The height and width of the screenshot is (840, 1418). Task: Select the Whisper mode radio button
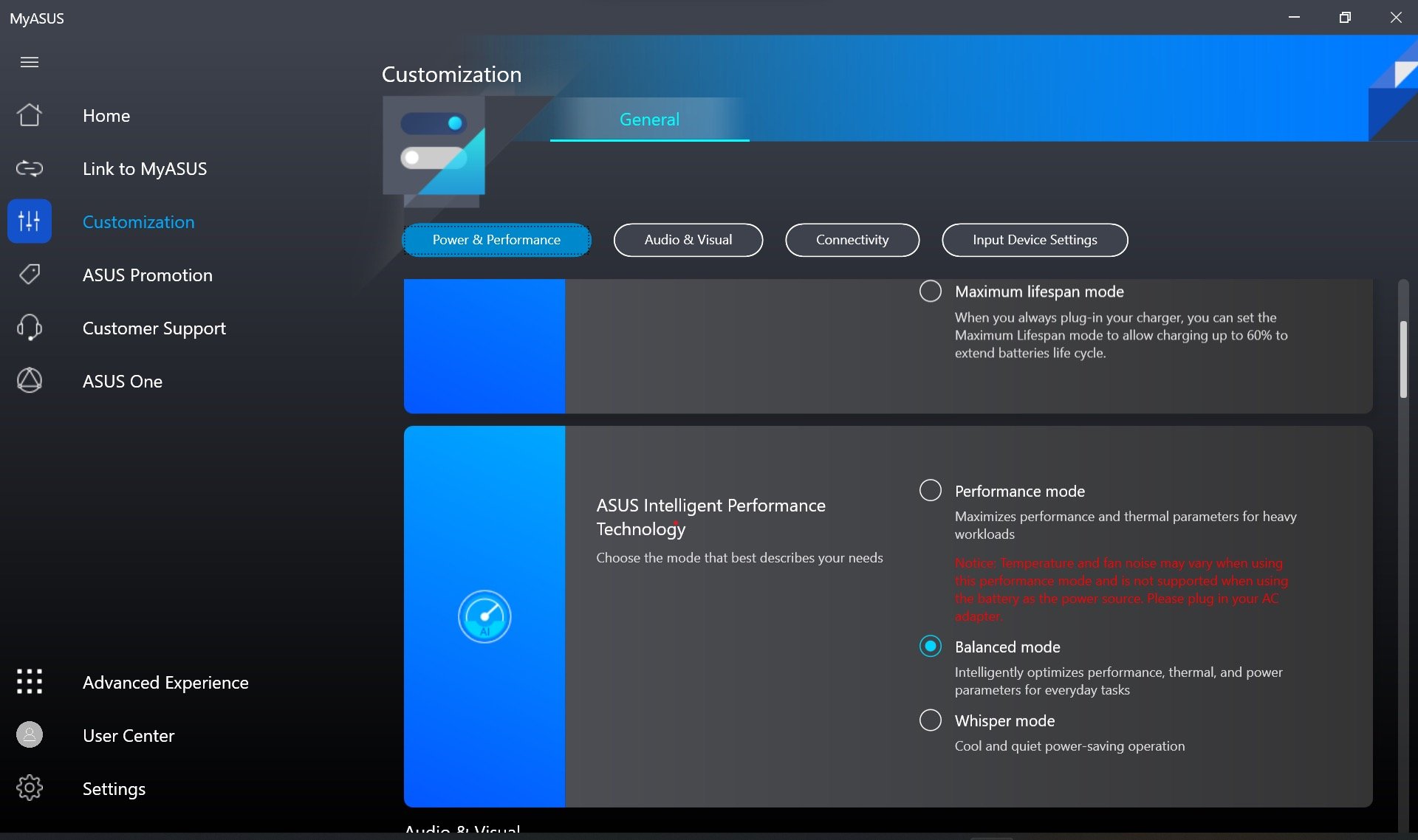[929, 719]
